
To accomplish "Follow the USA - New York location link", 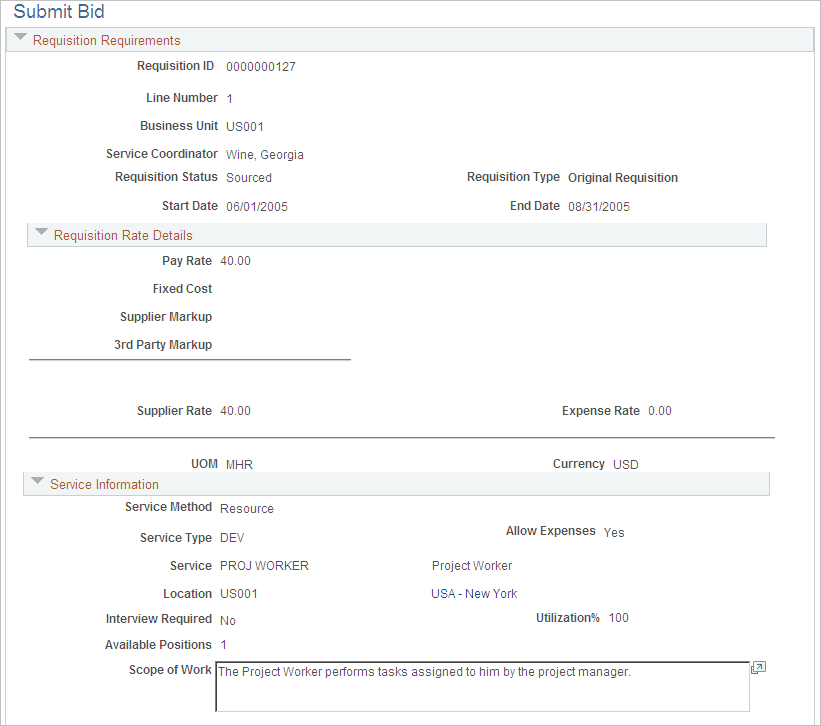I will pos(474,593).
